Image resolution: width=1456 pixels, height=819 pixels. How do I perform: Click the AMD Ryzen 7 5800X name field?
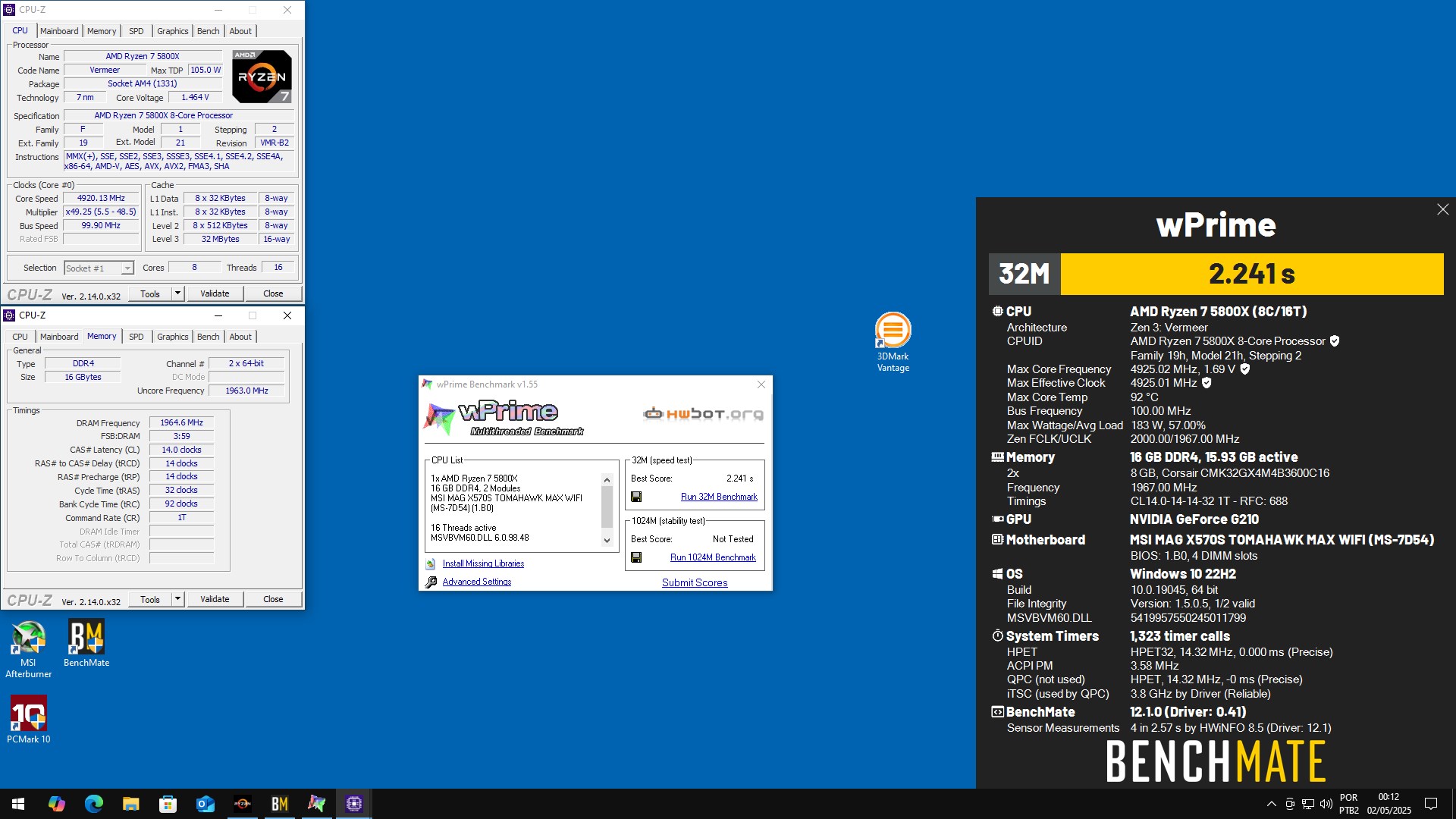pyautogui.click(x=143, y=56)
